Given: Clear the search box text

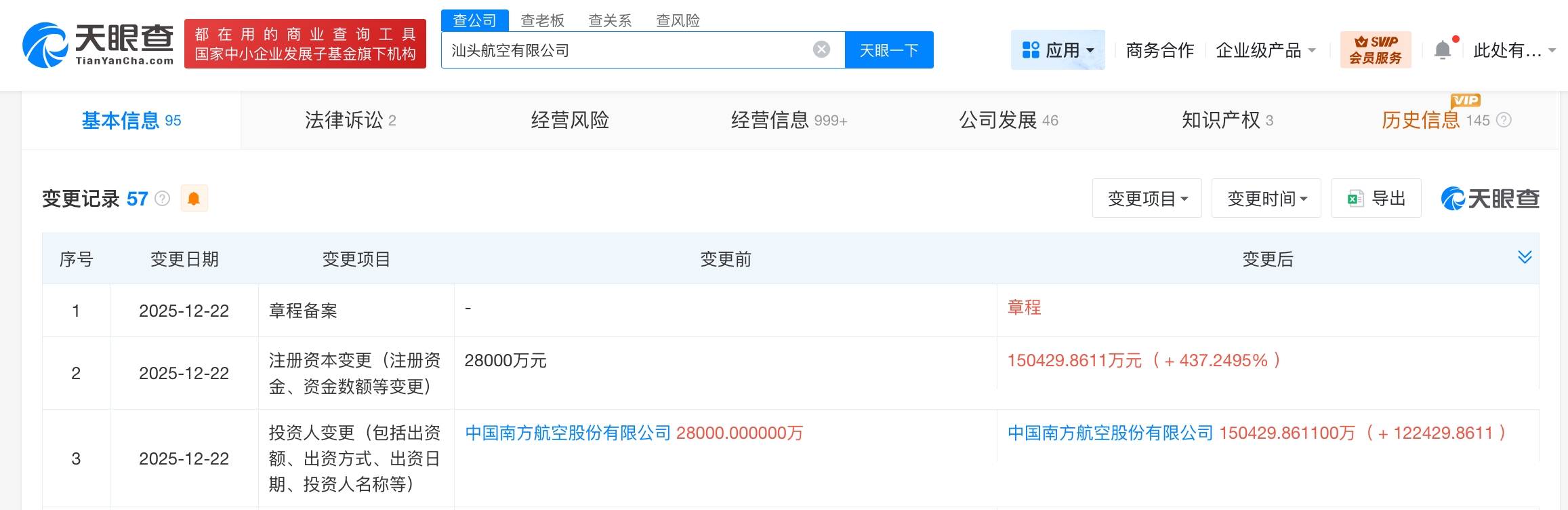Looking at the screenshot, I should click(821, 50).
